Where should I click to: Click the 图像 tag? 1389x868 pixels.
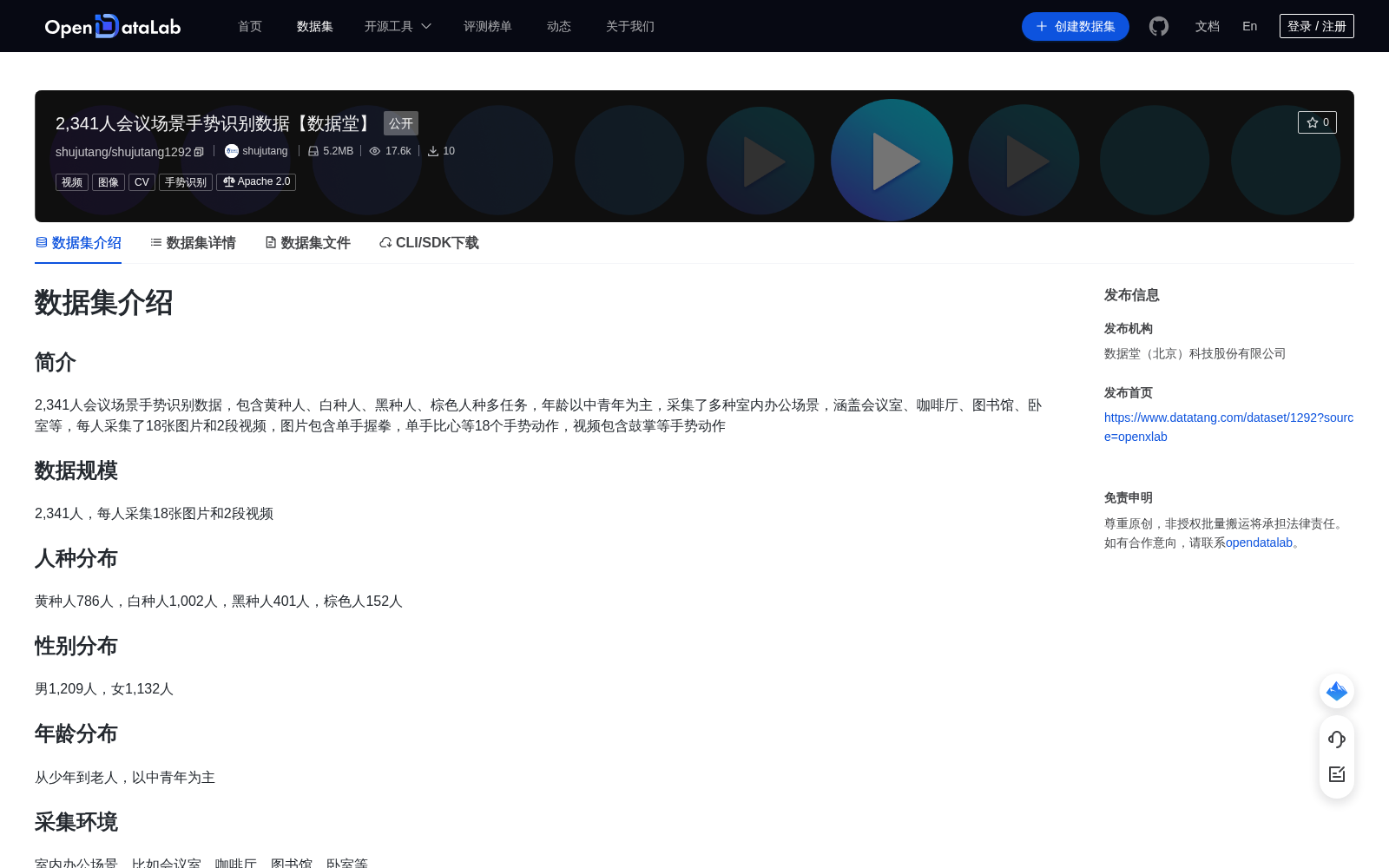pyautogui.click(x=109, y=182)
